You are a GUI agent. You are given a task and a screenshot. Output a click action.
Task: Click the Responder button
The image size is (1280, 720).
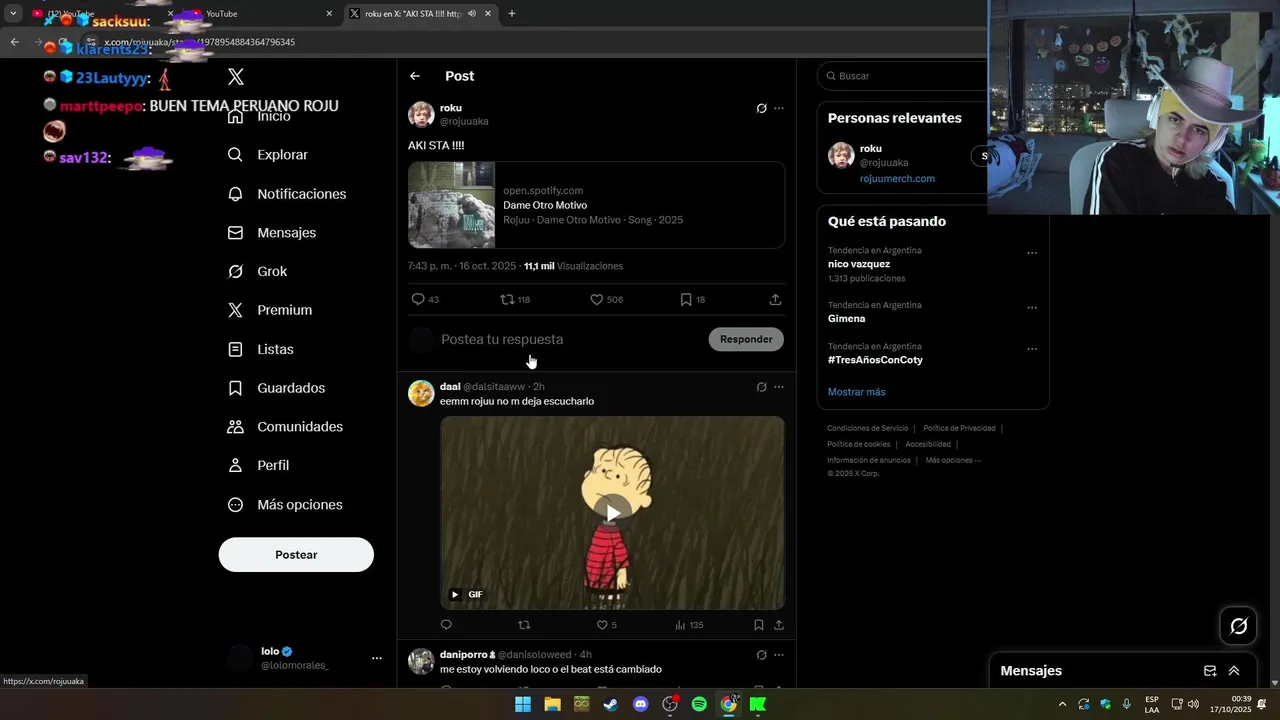coord(746,339)
